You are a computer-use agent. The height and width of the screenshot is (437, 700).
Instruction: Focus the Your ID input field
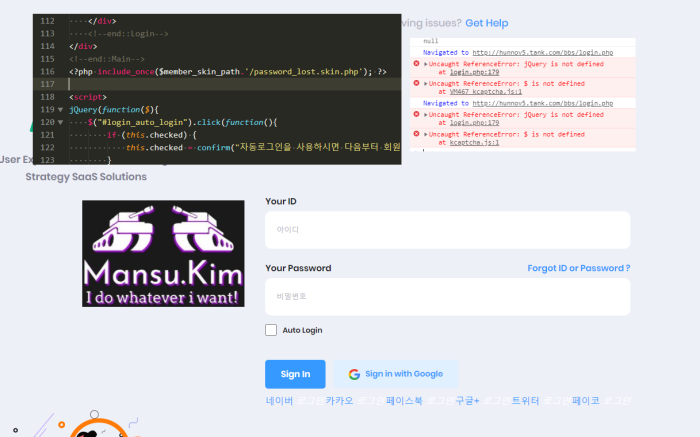click(447, 230)
